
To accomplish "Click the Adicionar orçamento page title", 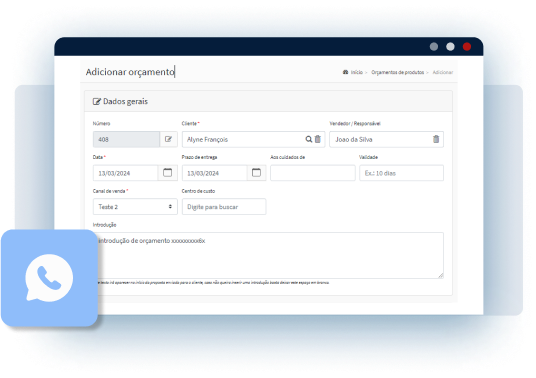I will [x=130, y=72].
